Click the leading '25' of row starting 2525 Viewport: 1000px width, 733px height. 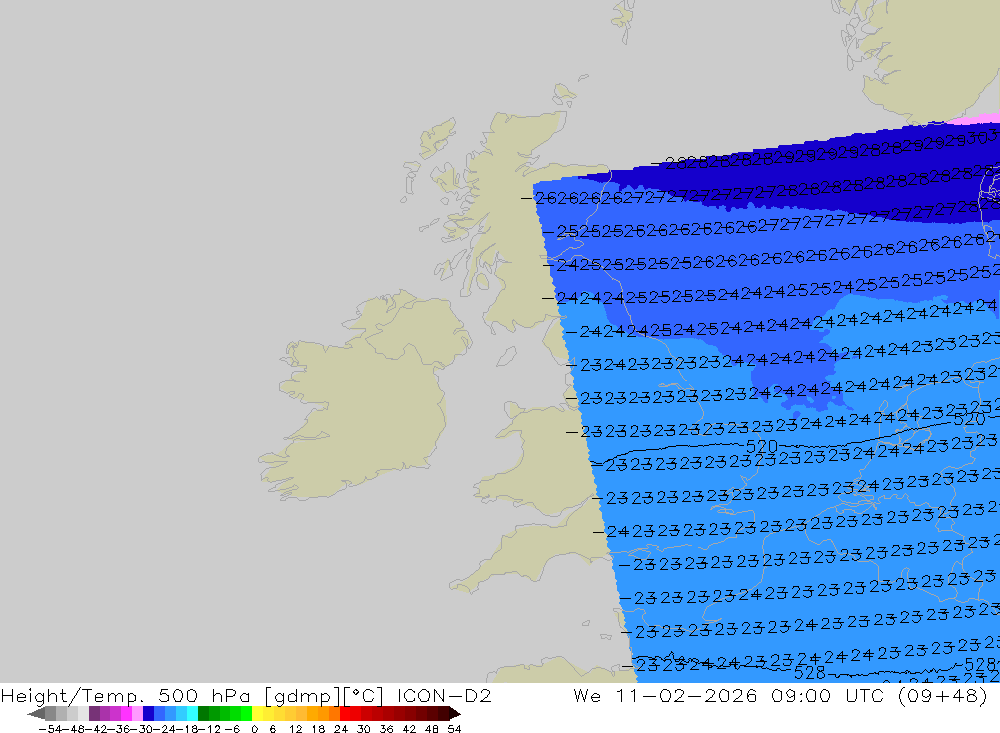[x=568, y=232]
